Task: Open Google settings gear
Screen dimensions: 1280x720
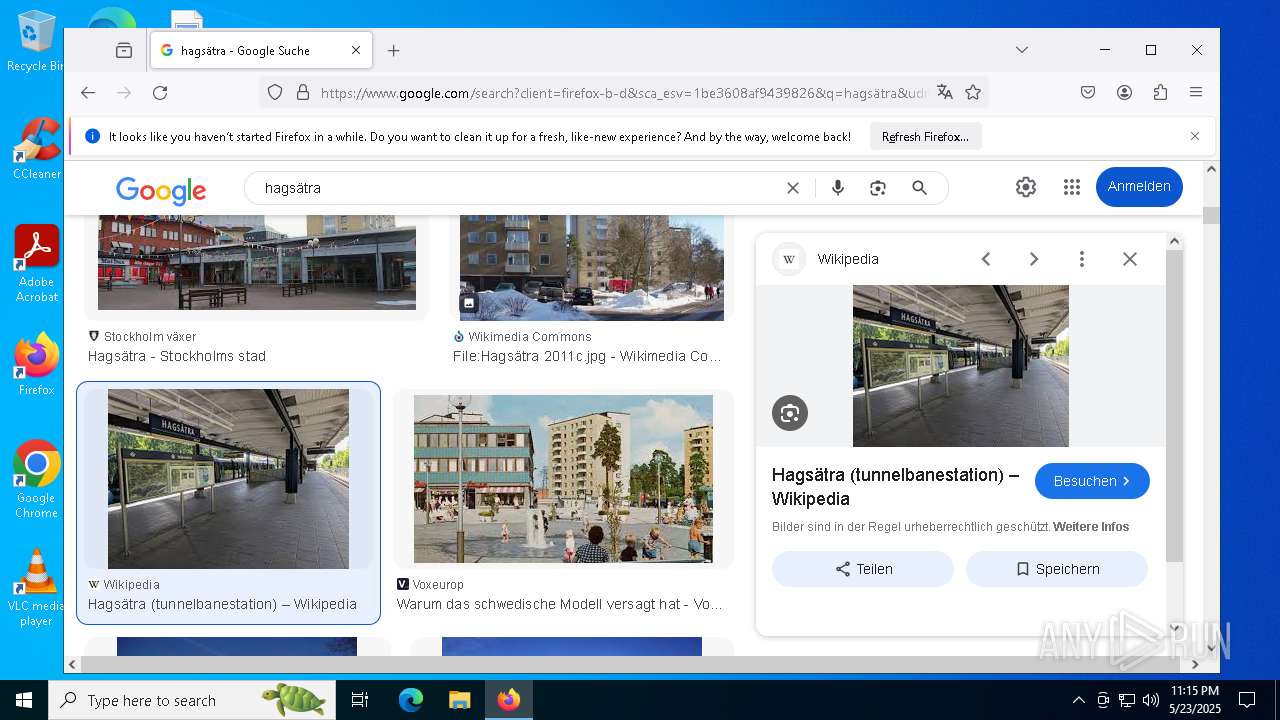Action: (x=1026, y=187)
